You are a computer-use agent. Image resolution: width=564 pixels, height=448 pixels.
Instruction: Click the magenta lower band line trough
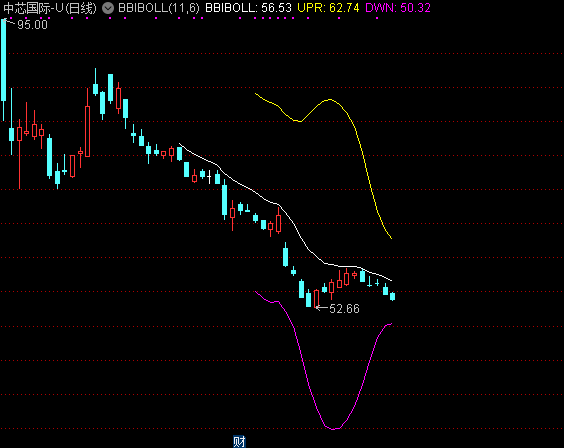pyautogui.click(x=333, y=429)
